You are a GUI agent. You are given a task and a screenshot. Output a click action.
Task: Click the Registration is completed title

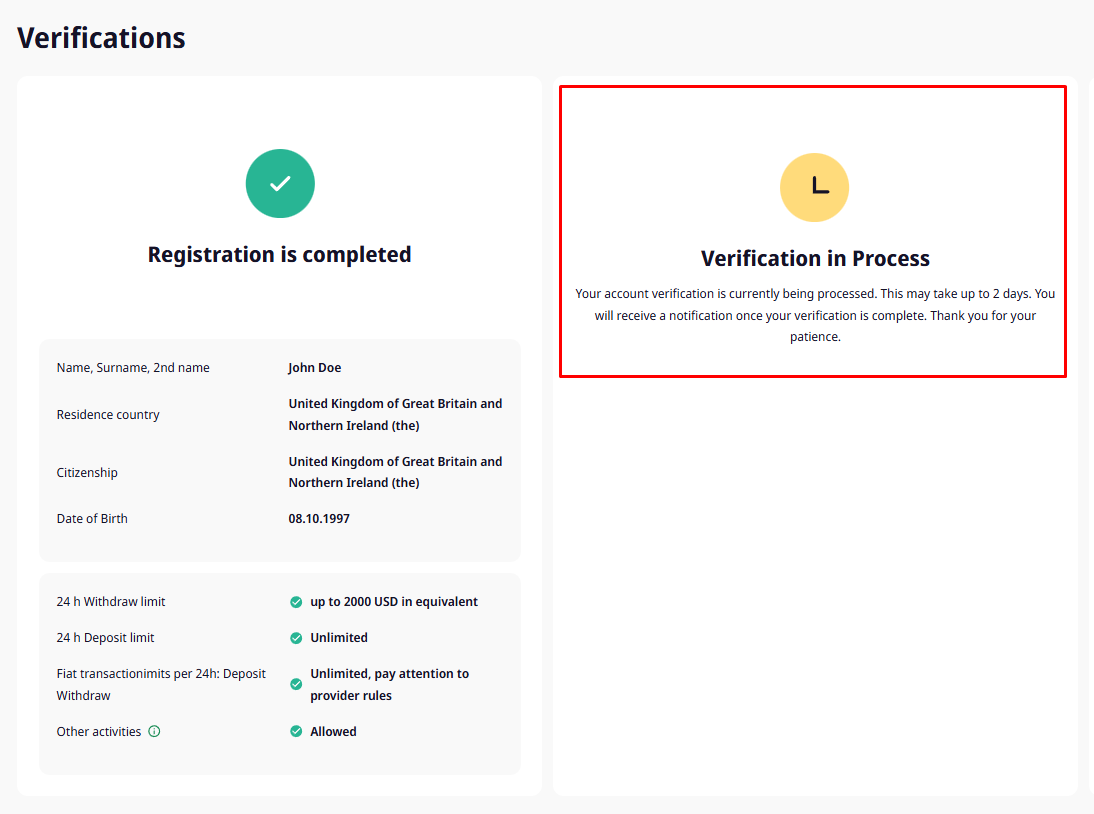279,255
